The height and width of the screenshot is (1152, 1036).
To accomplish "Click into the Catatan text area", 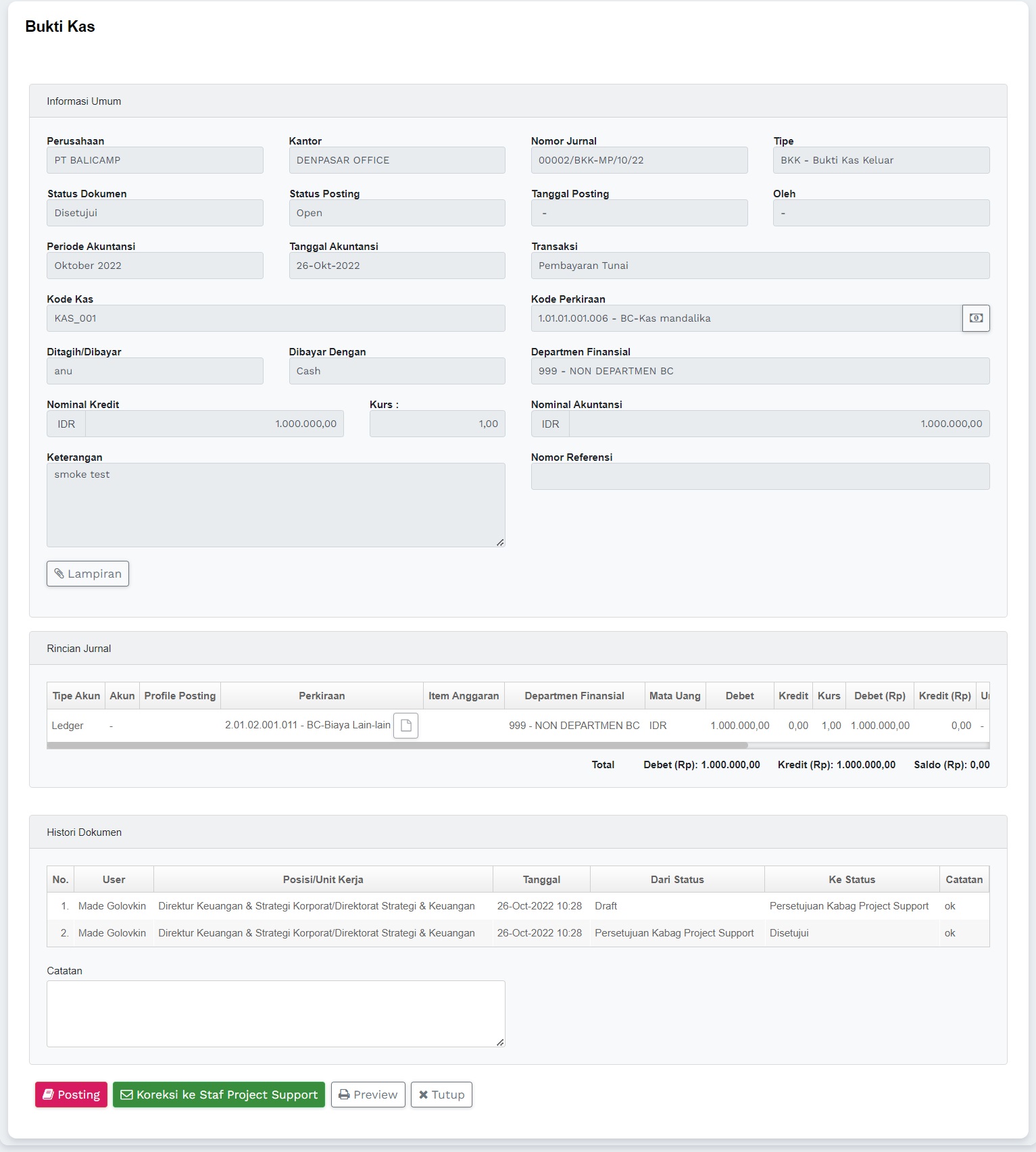I will click(x=275, y=1013).
